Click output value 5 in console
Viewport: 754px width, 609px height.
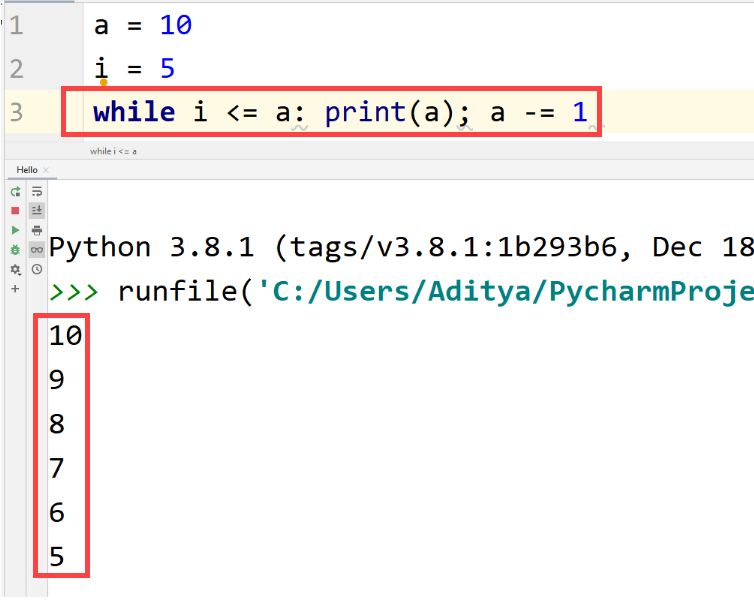click(x=57, y=557)
